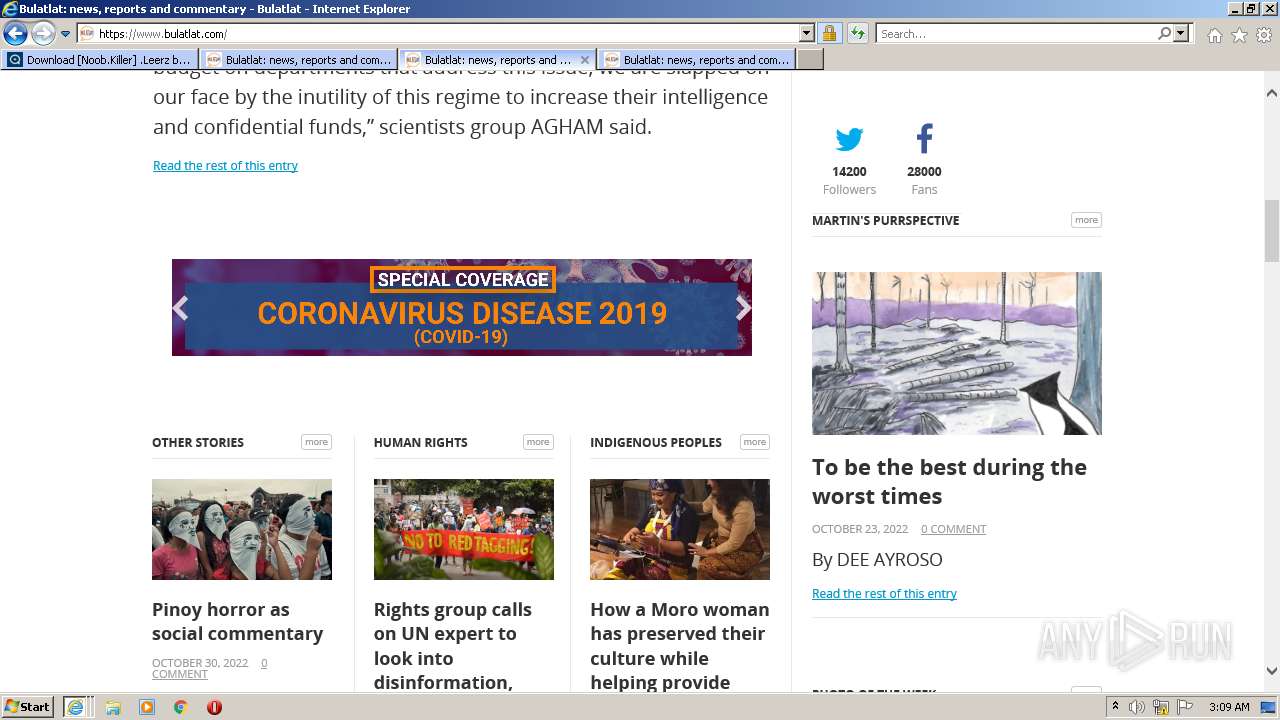Show the previous special coverage slide

coord(181,308)
